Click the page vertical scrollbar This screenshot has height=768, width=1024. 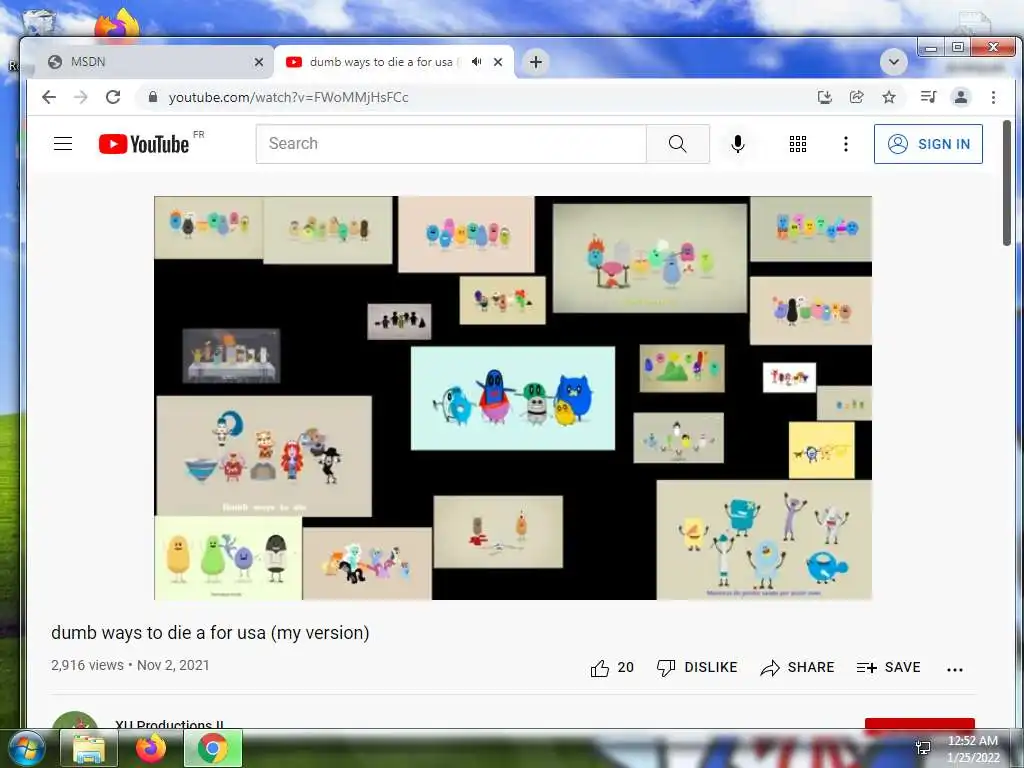[x=1006, y=183]
